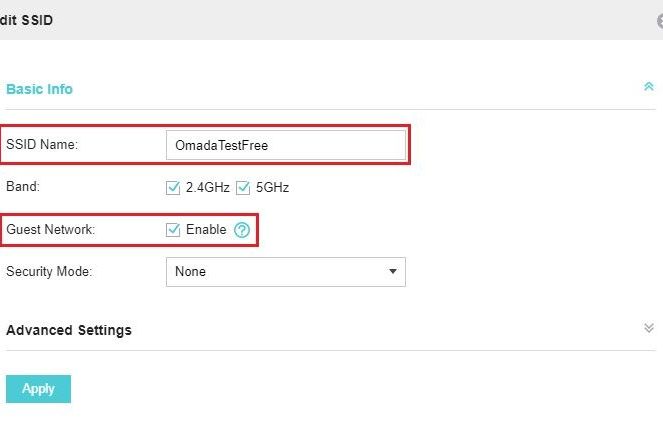Viewport: 663px width, 442px height.
Task: Disable the Guest Network Enable checkbox
Action: click(173, 230)
